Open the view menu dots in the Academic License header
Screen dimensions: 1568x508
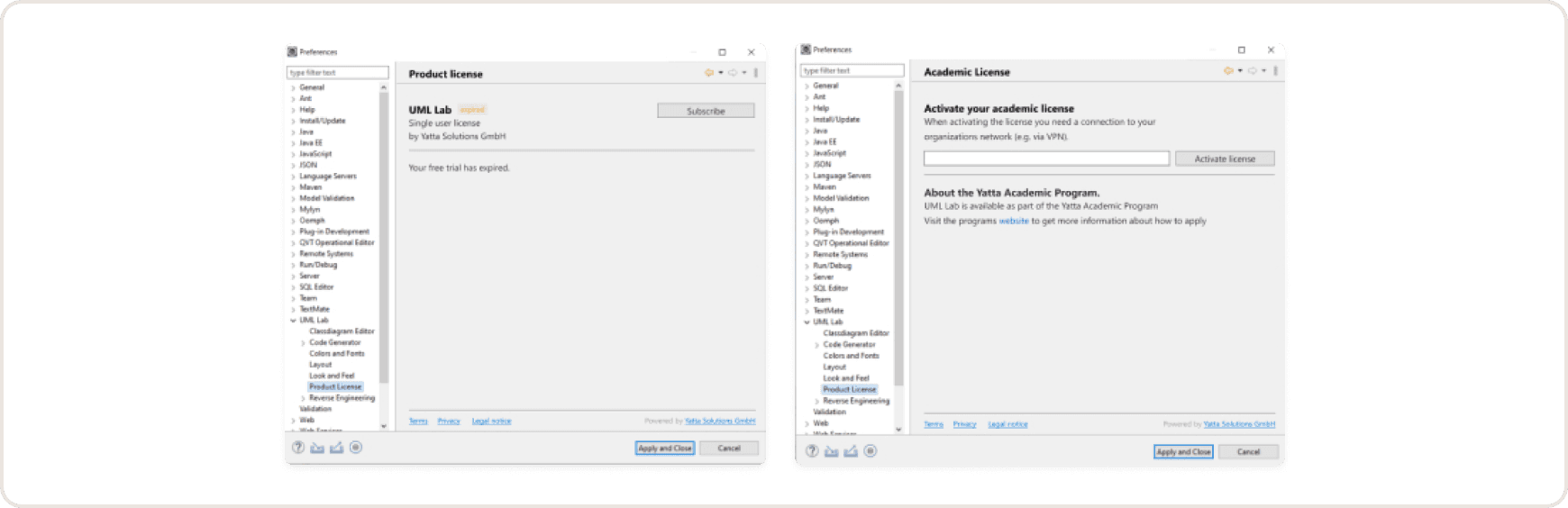coord(1275,71)
